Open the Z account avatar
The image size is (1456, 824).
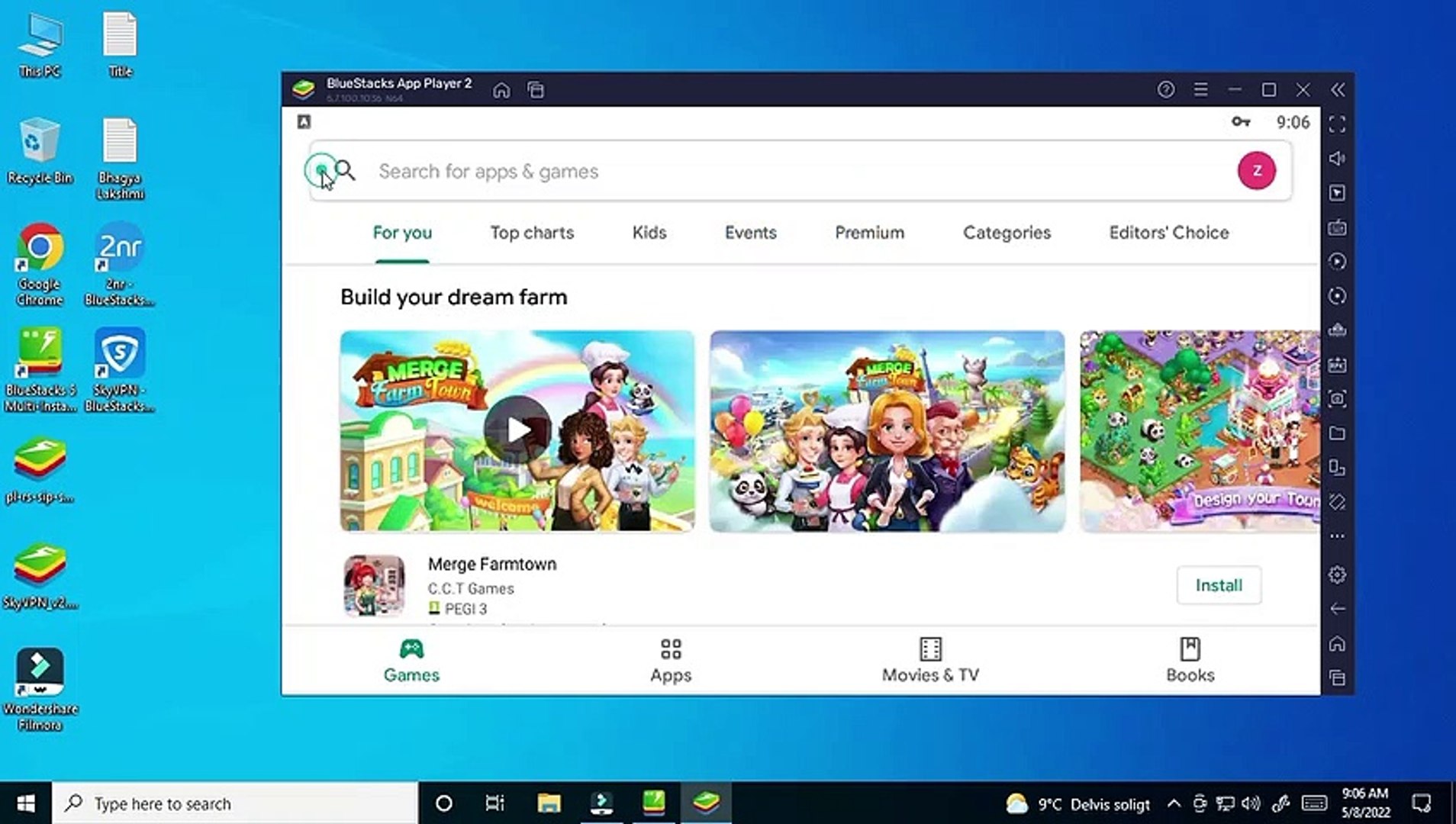click(1256, 171)
